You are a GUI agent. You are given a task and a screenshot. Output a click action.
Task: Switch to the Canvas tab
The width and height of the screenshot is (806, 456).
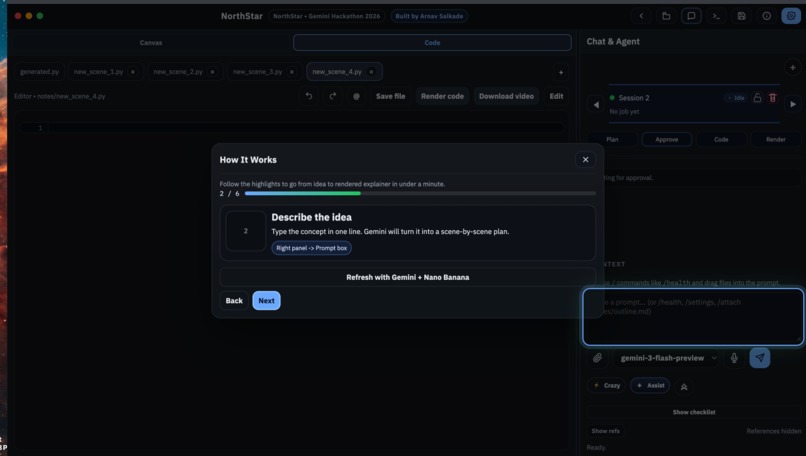click(151, 43)
